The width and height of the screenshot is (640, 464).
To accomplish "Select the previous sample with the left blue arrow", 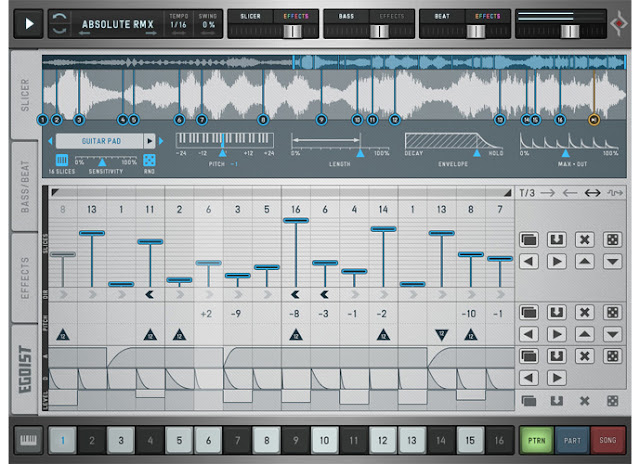I will [50, 141].
